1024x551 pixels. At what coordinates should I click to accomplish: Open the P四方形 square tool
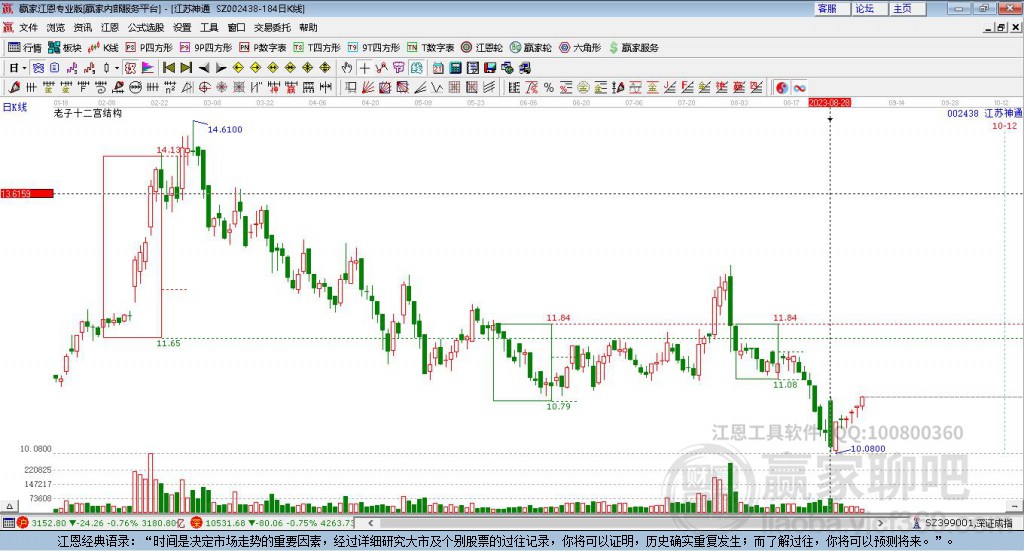point(149,48)
